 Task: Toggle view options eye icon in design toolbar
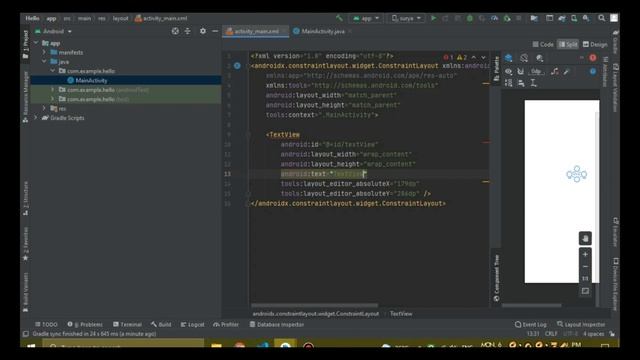(509, 71)
